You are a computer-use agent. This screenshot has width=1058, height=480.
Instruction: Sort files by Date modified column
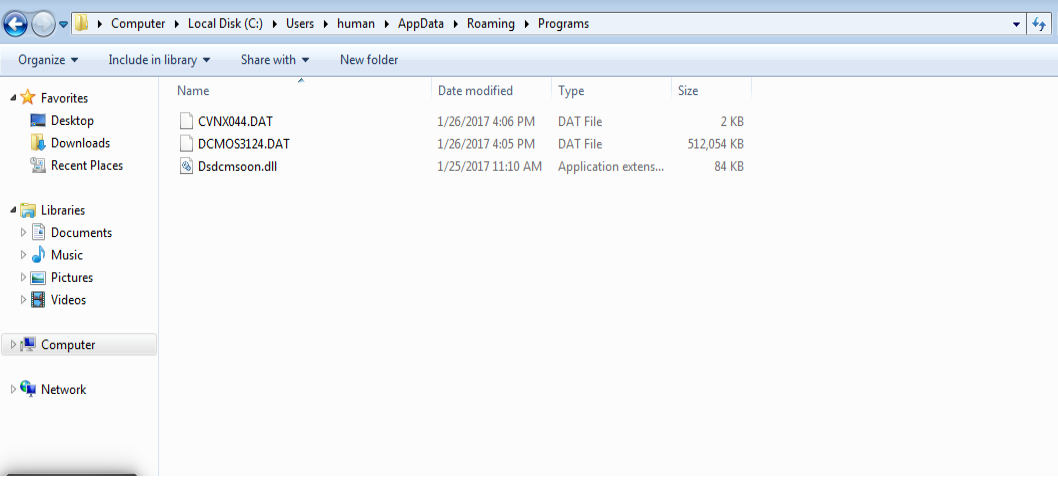click(x=475, y=91)
